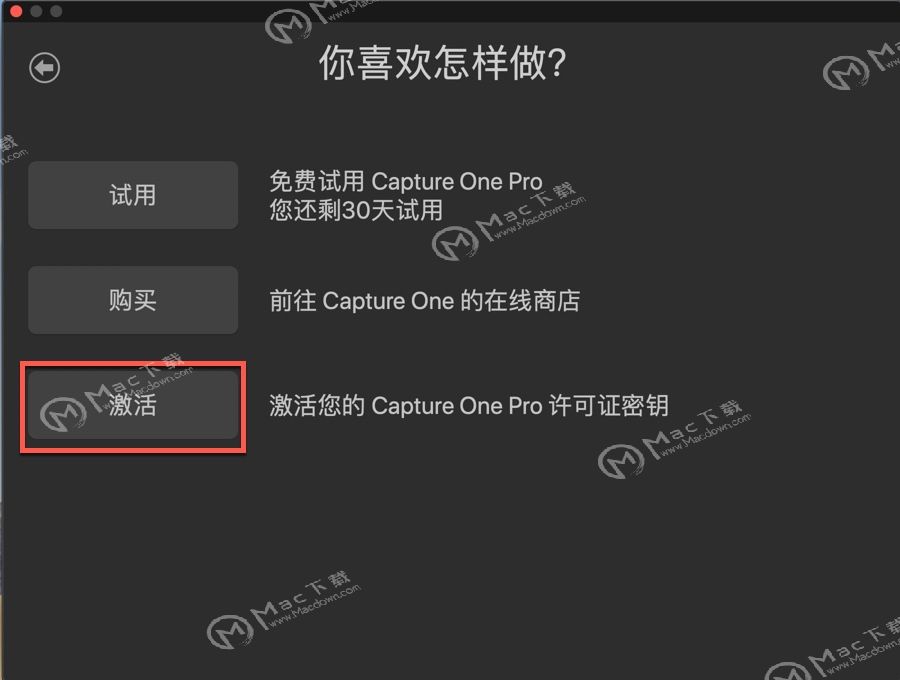
Task: Click the Mac下载 watermark logo at bottom center
Action: 284,610
